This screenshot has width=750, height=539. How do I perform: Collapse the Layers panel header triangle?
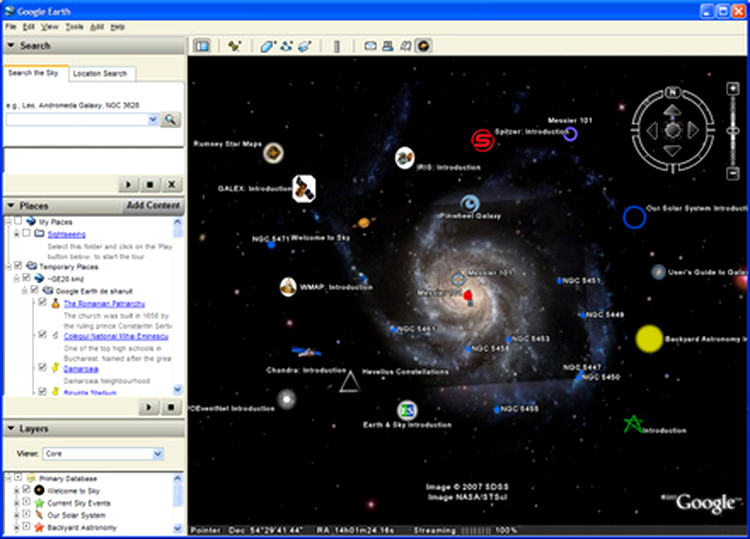click(x=11, y=429)
